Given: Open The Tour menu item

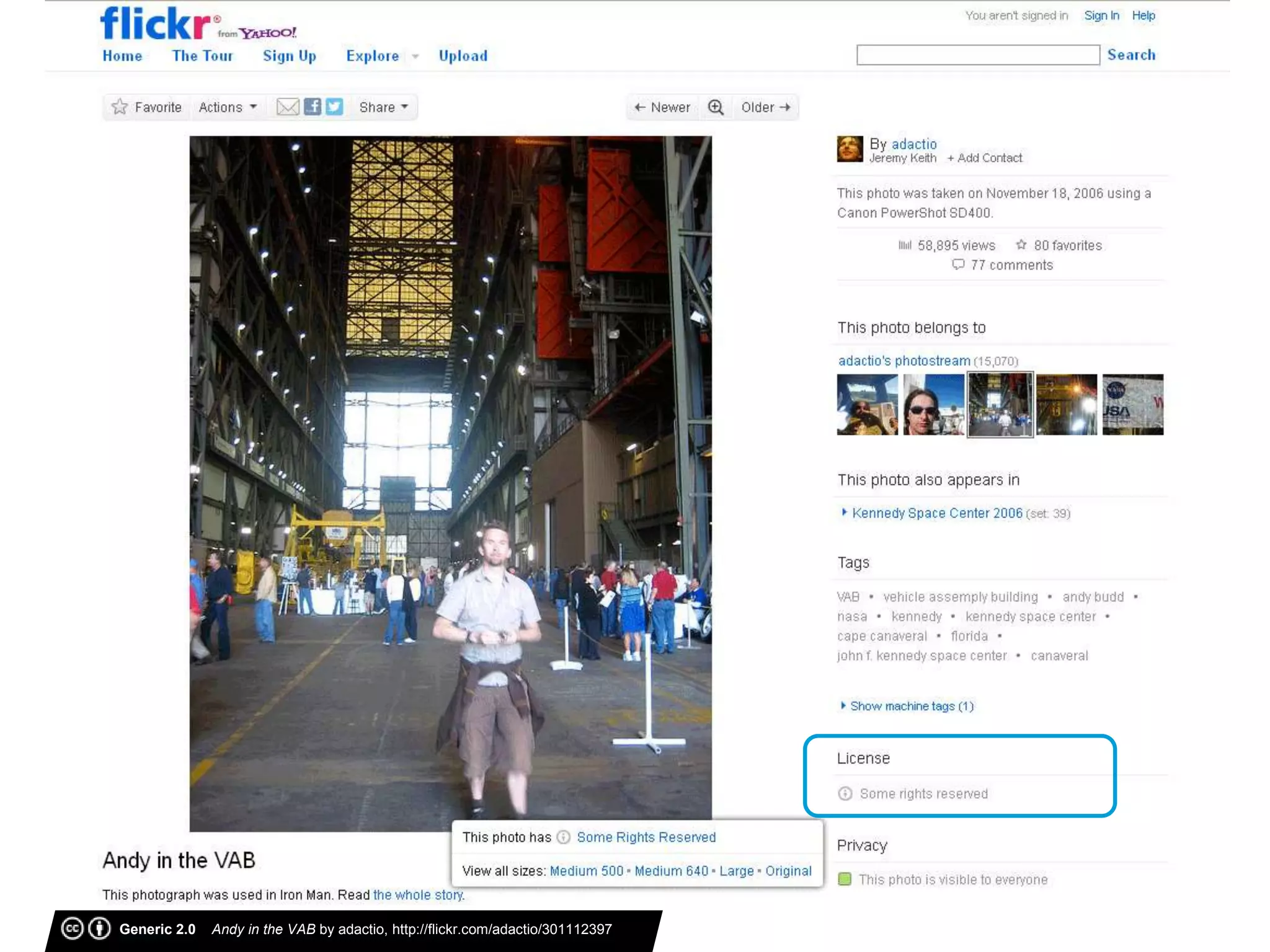Looking at the screenshot, I should [x=202, y=56].
